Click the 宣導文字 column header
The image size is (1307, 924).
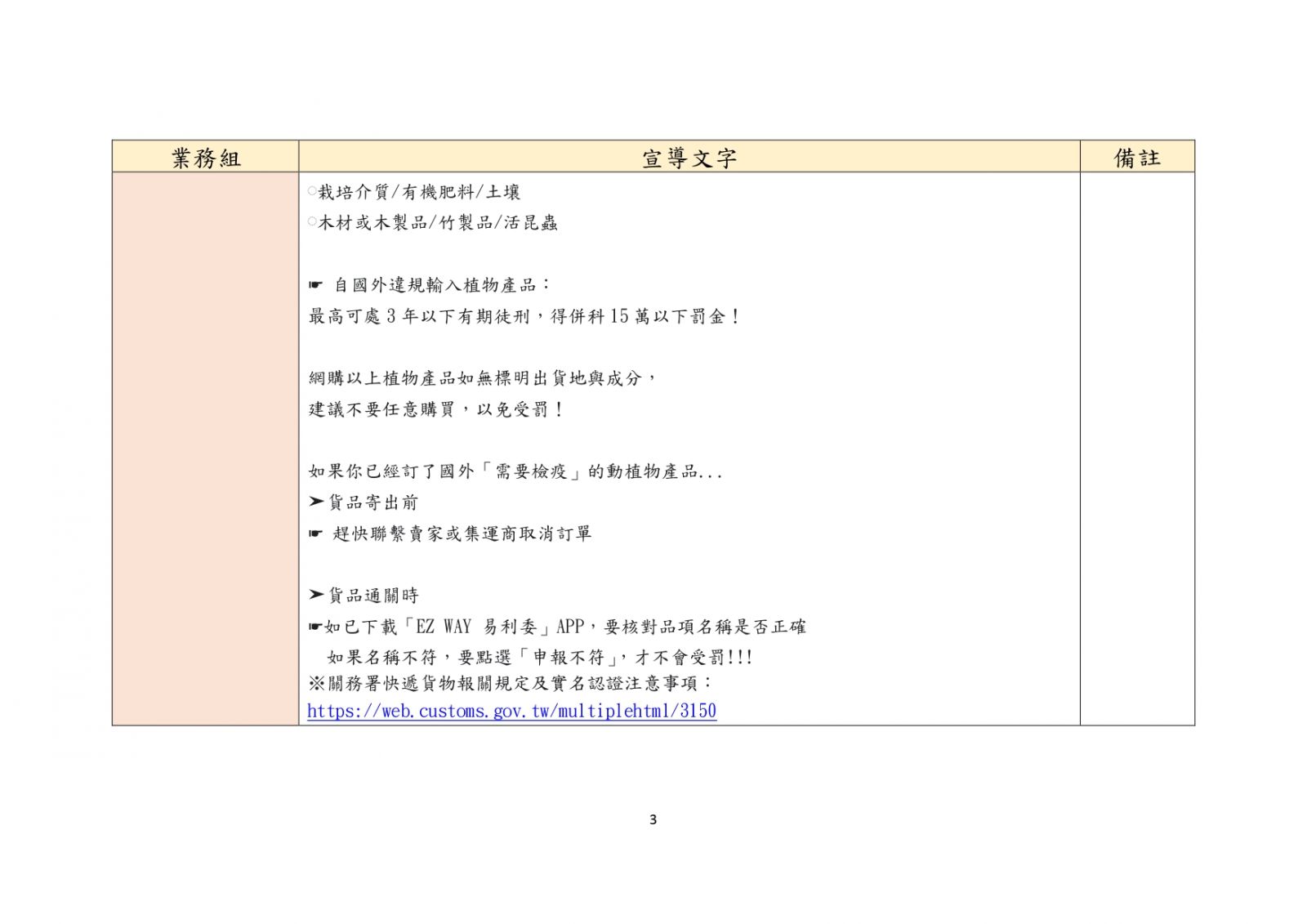[x=689, y=158]
